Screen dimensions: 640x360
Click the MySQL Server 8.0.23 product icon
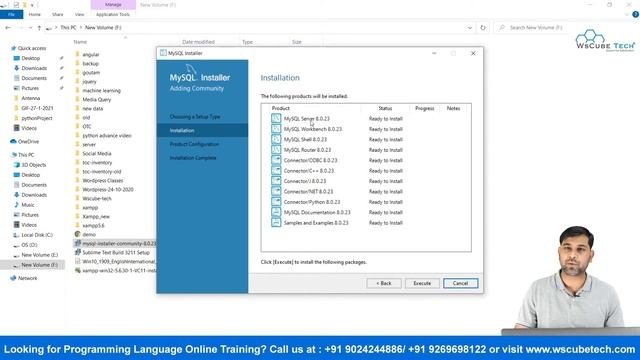pyautogui.click(x=276, y=118)
